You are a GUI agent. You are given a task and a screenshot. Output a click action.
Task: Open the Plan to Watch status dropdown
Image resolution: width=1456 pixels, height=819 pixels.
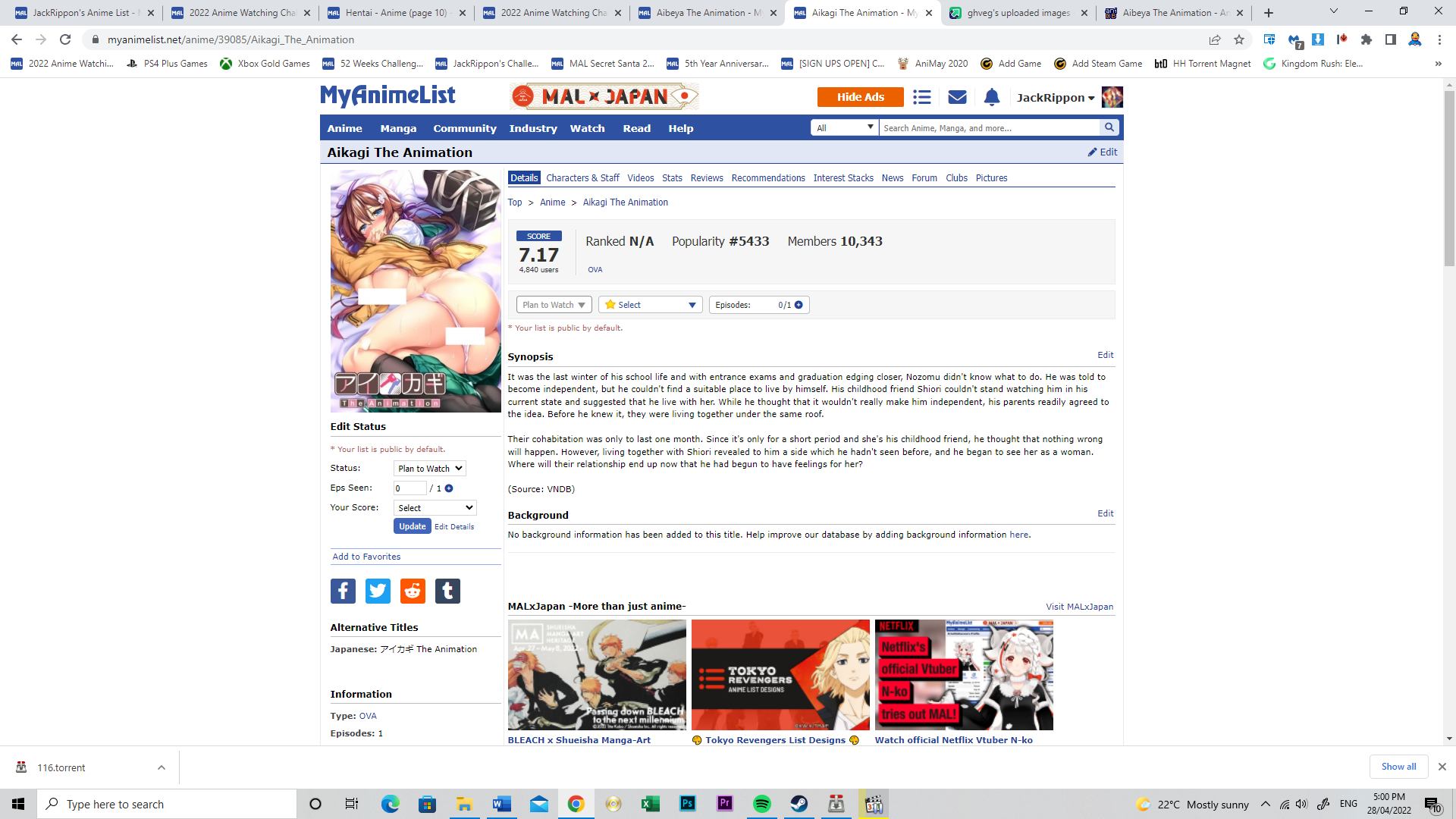[x=554, y=305]
